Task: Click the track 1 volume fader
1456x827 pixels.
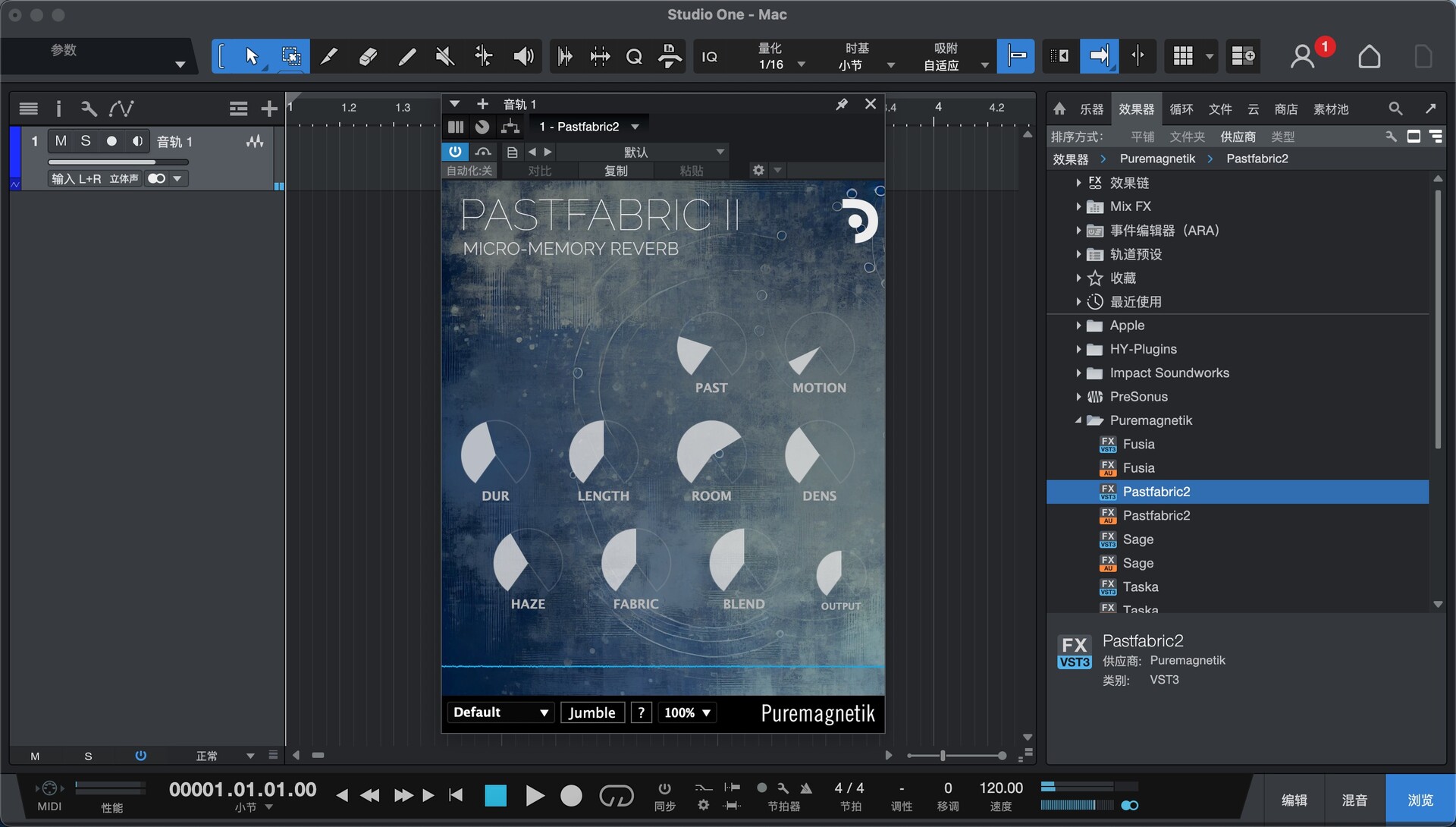Action: (118, 162)
